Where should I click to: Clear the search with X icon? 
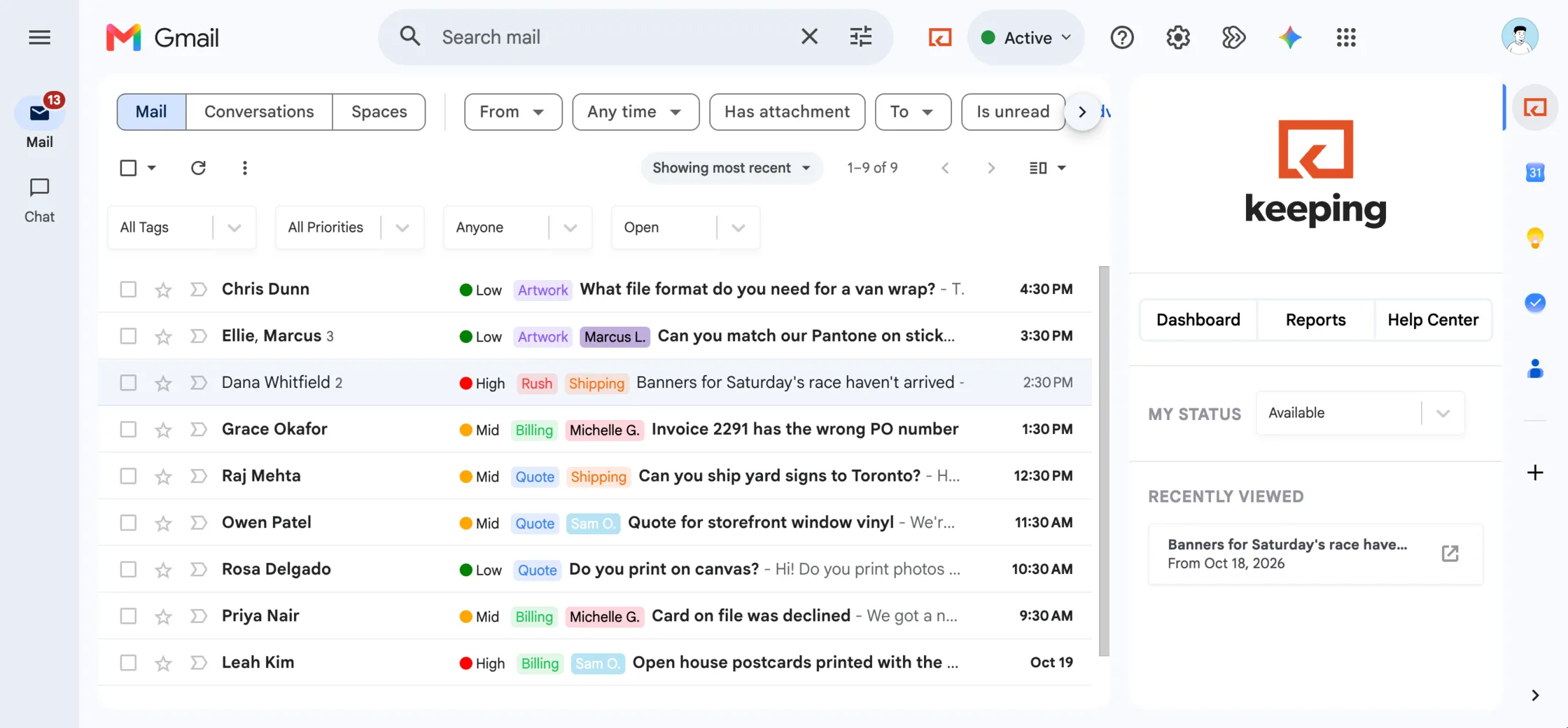pyautogui.click(x=809, y=36)
